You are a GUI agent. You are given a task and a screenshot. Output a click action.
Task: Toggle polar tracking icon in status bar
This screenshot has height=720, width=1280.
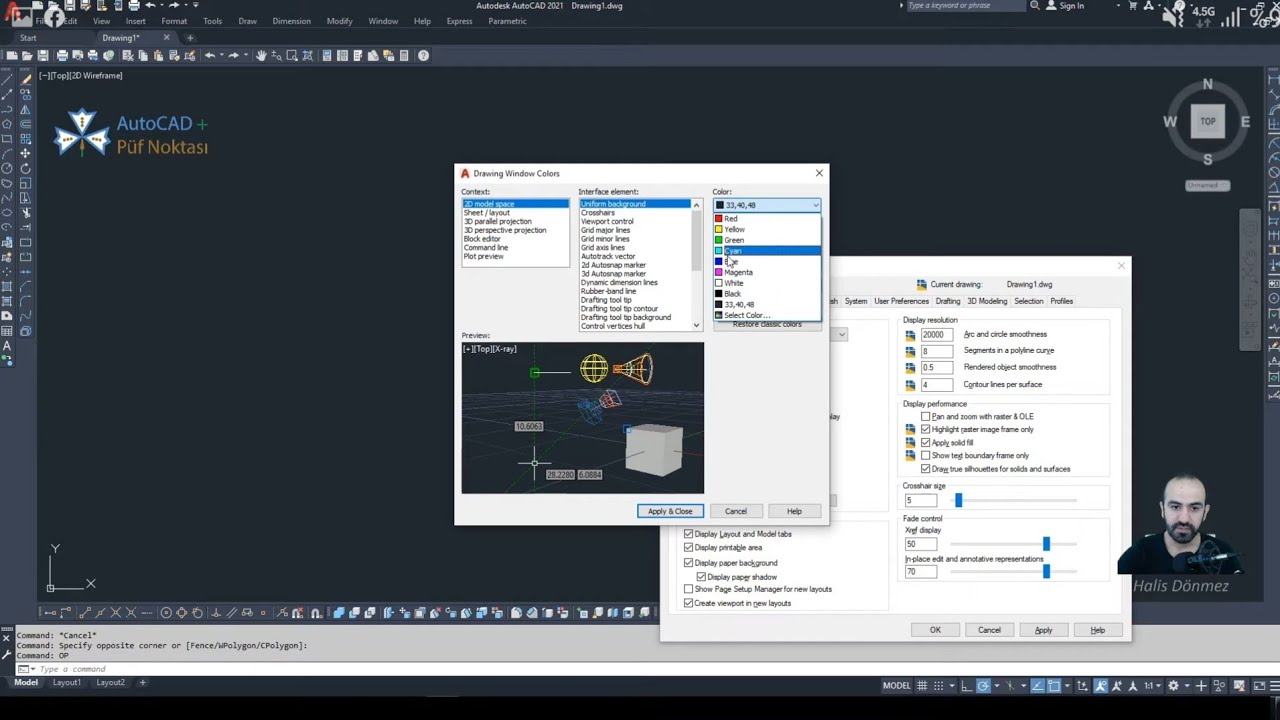(x=983, y=686)
